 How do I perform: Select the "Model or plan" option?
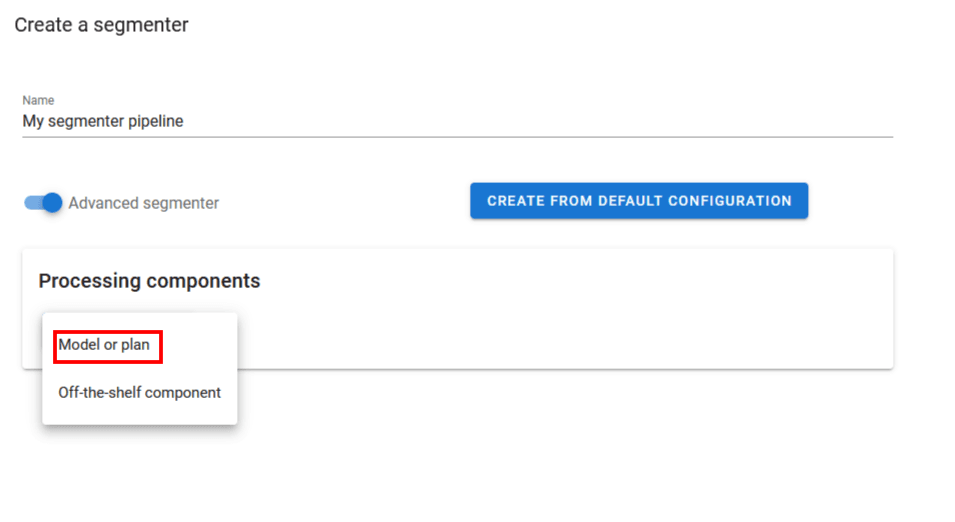[104, 345]
